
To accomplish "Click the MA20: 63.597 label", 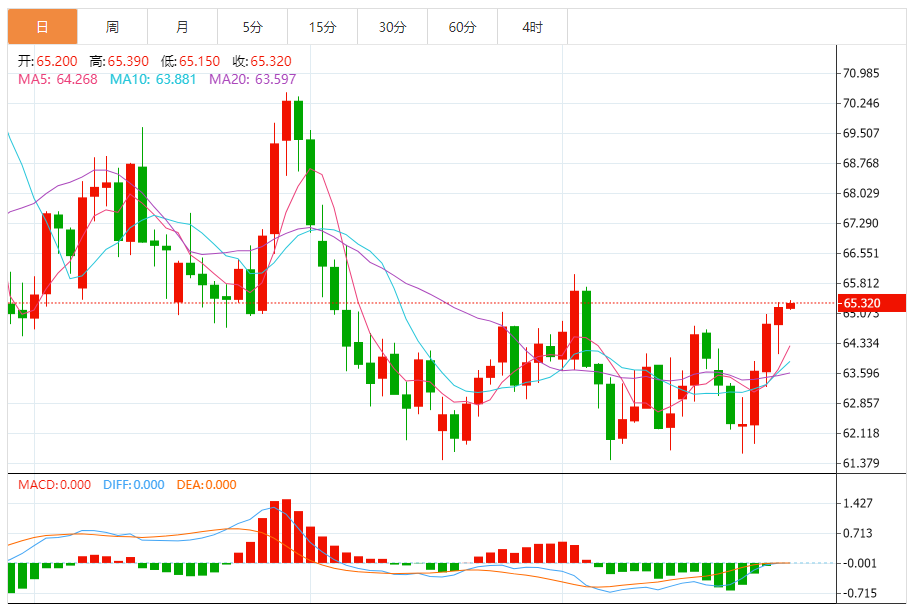I will pos(252,80).
